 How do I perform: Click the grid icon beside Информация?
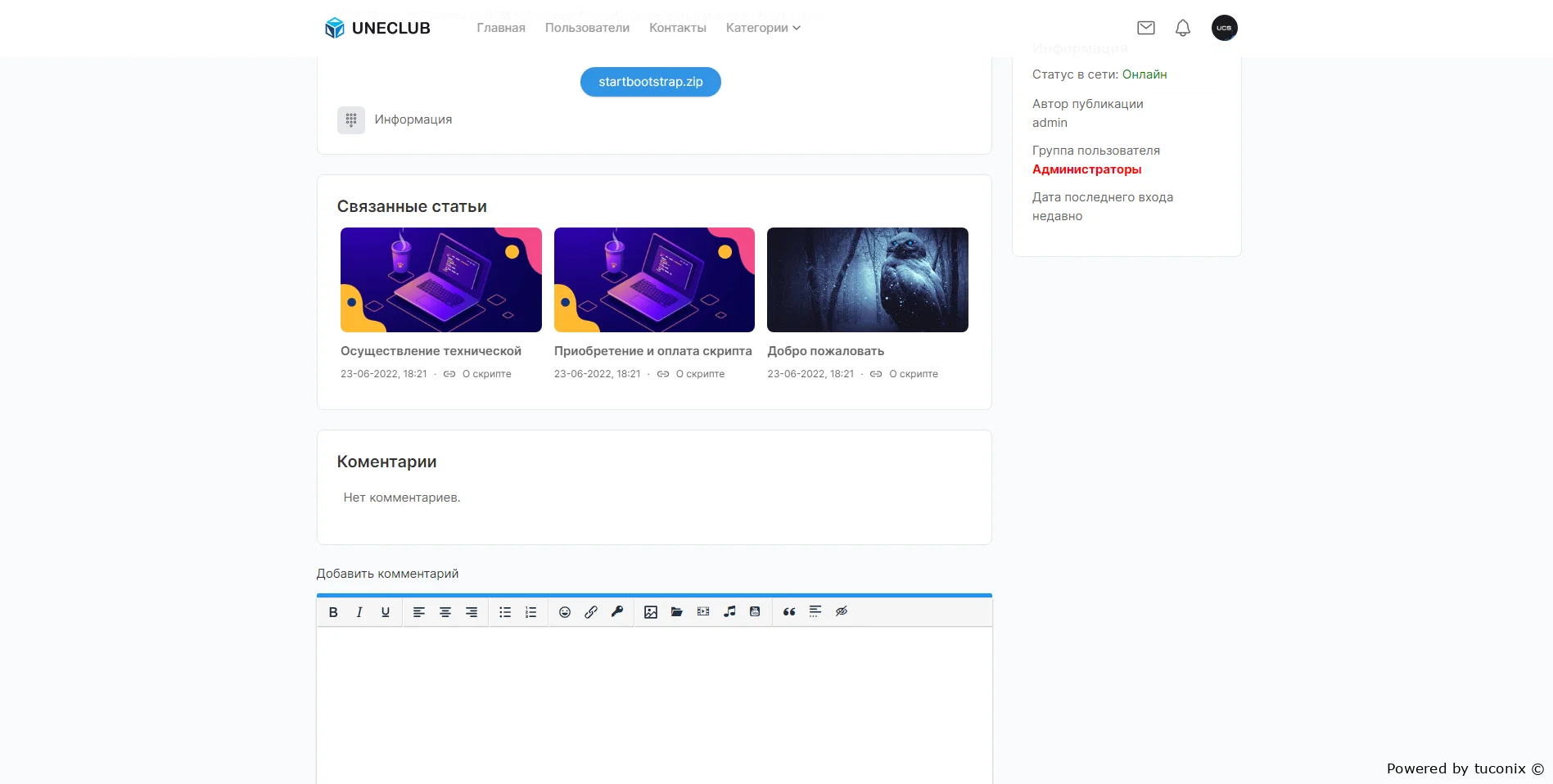tap(351, 120)
